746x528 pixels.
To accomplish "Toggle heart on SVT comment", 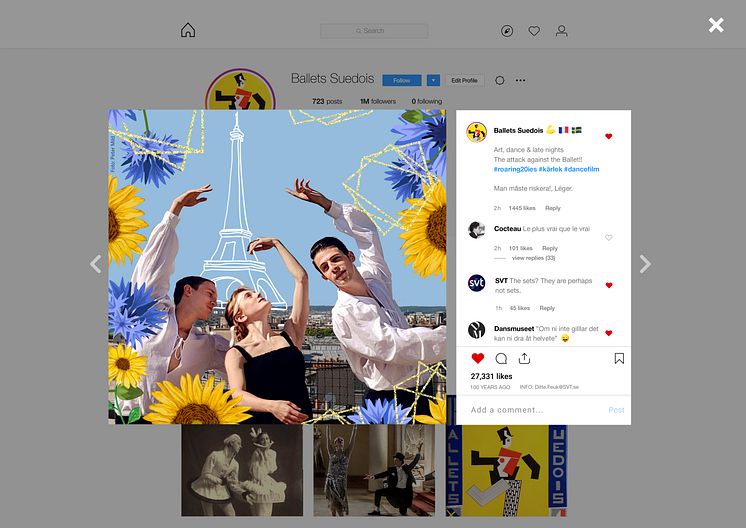I will click(x=609, y=285).
